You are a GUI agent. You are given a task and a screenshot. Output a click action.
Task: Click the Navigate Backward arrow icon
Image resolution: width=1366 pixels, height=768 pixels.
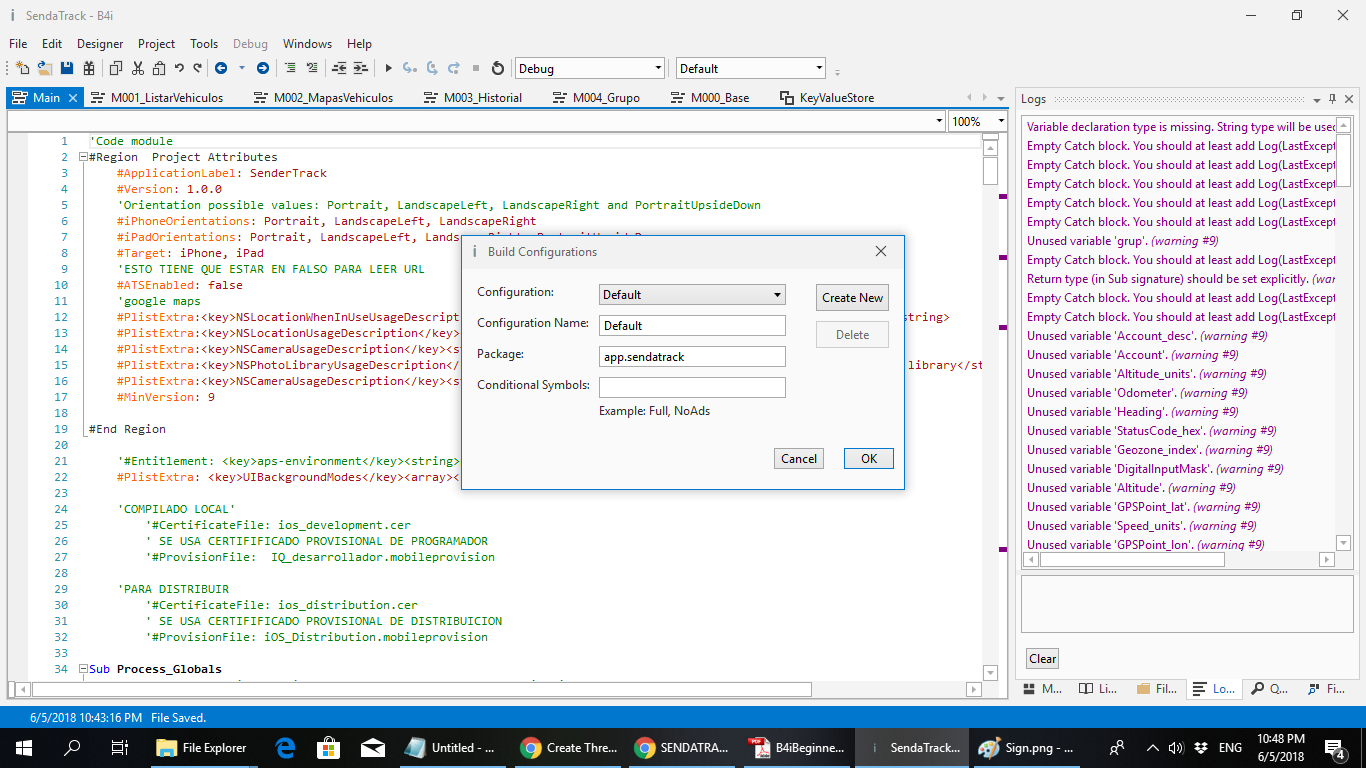(x=221, y=69)
